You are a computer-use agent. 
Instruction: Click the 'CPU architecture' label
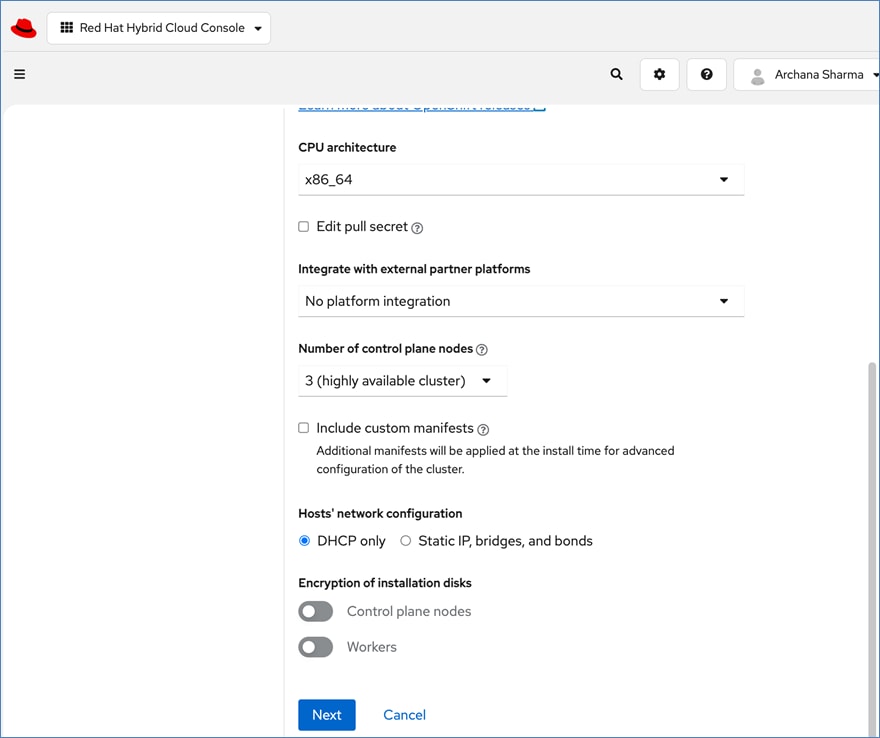point(347,147)
